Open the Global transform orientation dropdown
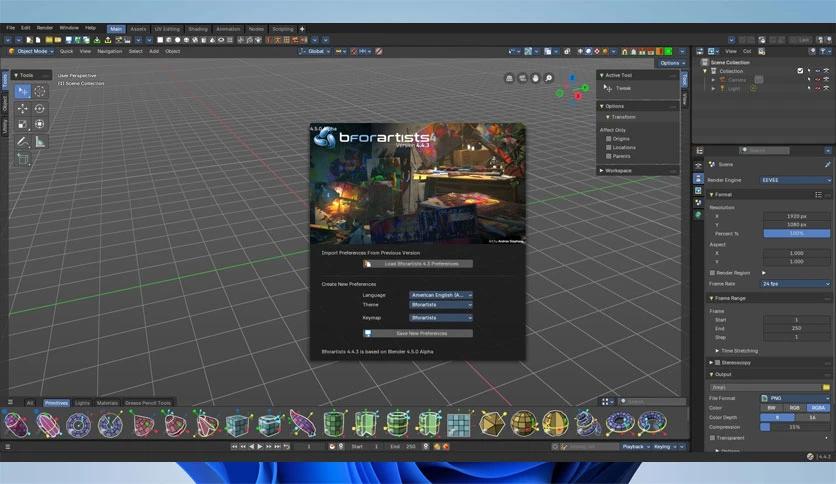 coord(315,51)
